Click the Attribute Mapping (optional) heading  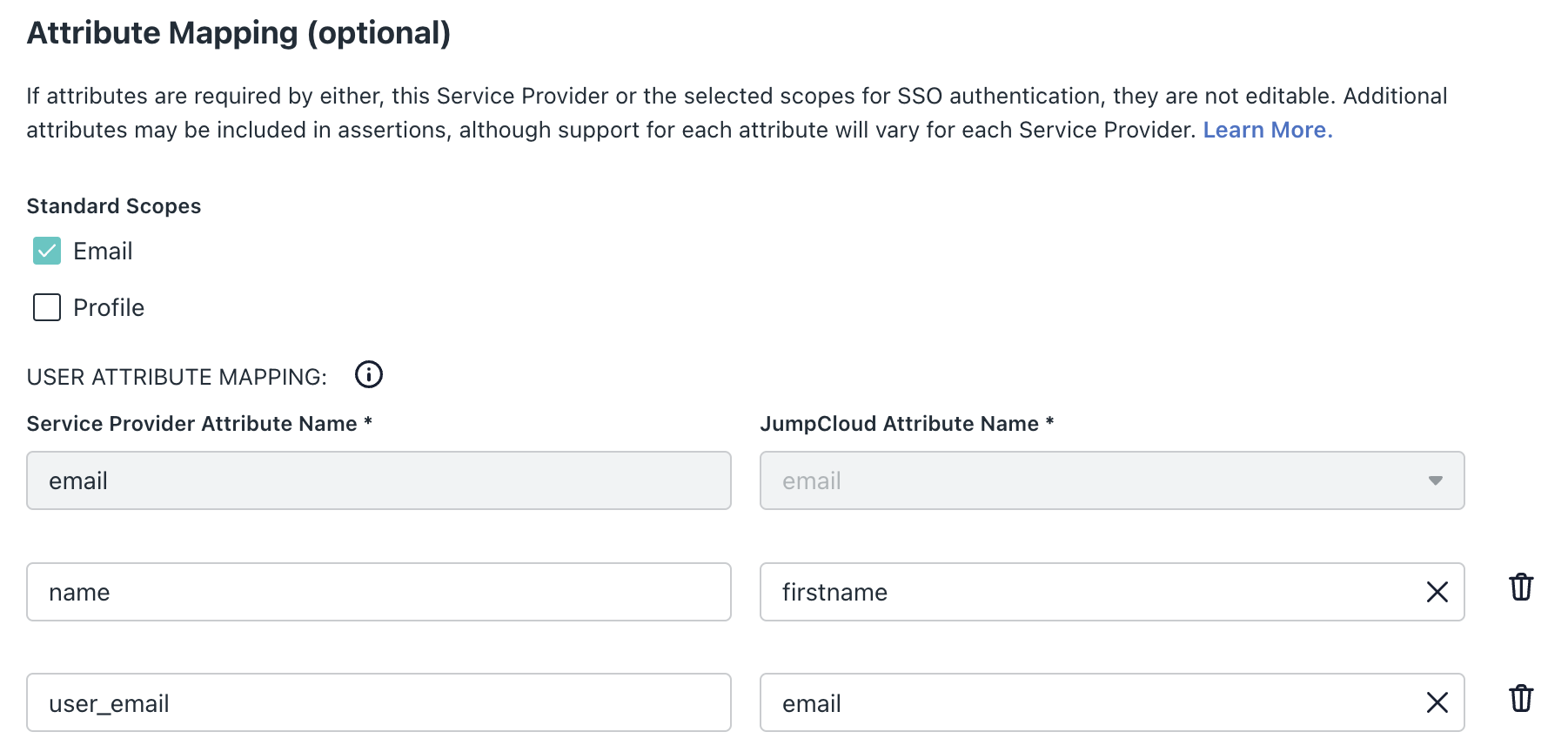coord(238,33)
